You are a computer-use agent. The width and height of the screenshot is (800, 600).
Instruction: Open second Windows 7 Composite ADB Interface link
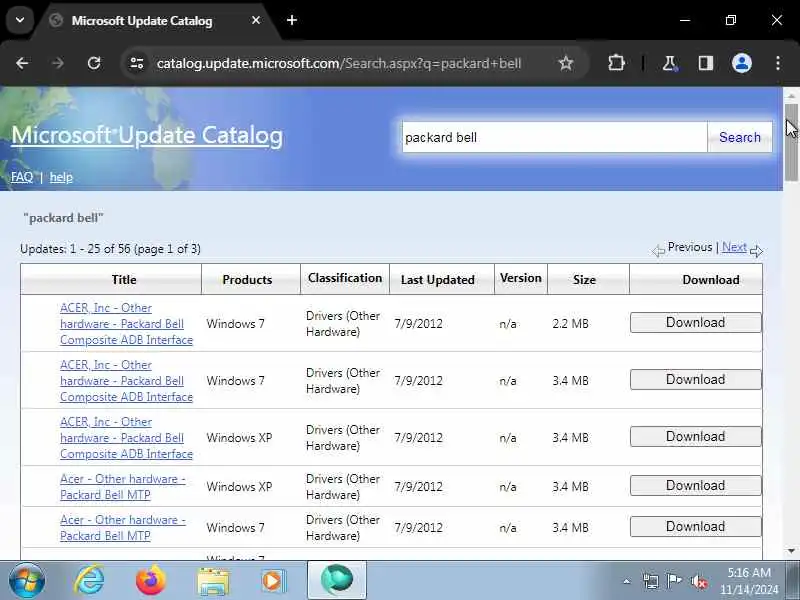coord(127,381)
